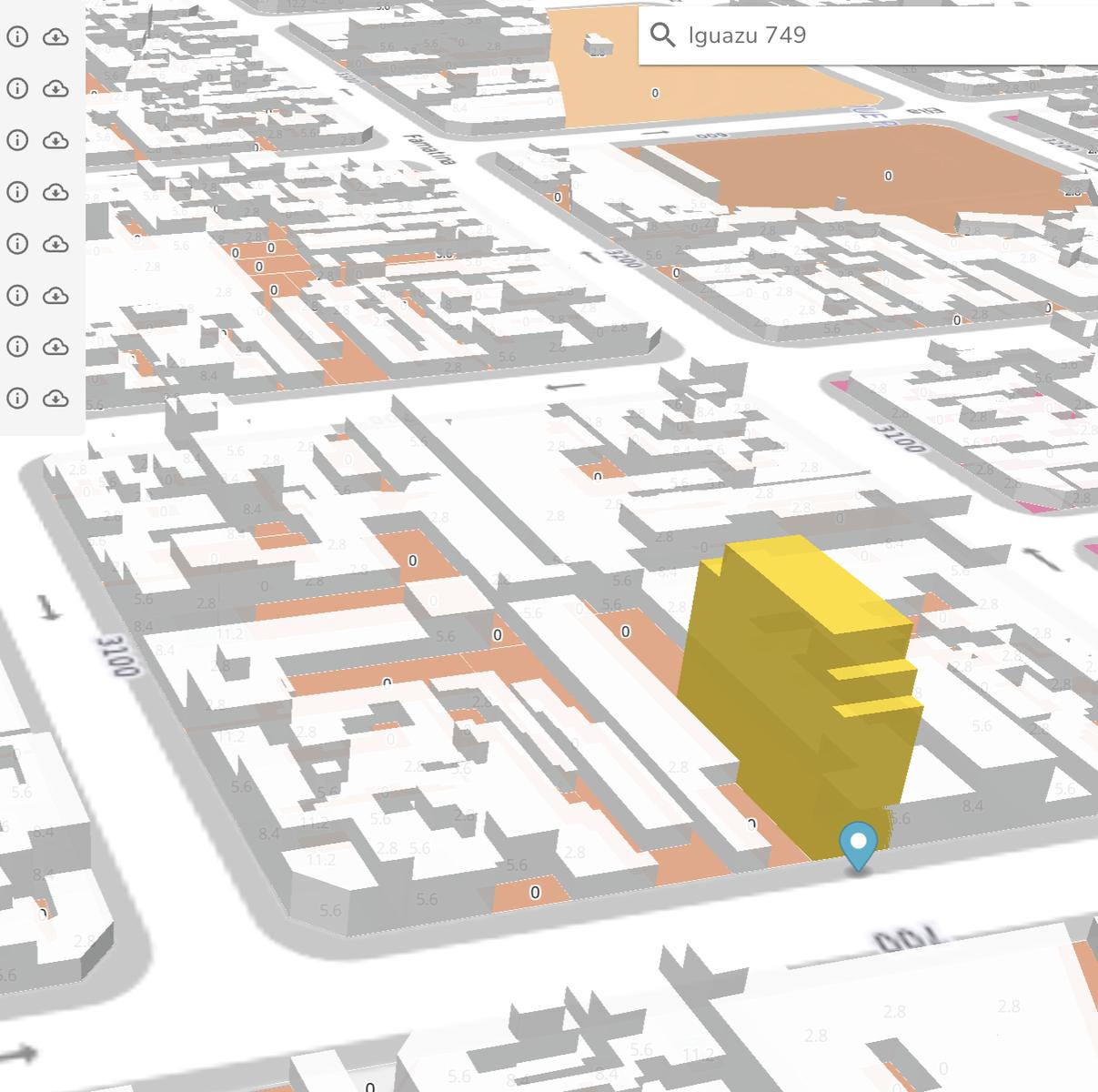Image resolution: width=1098 pixels, height=1092 pixels.
Task: Show info for the third list row
Action: (17, 140)
